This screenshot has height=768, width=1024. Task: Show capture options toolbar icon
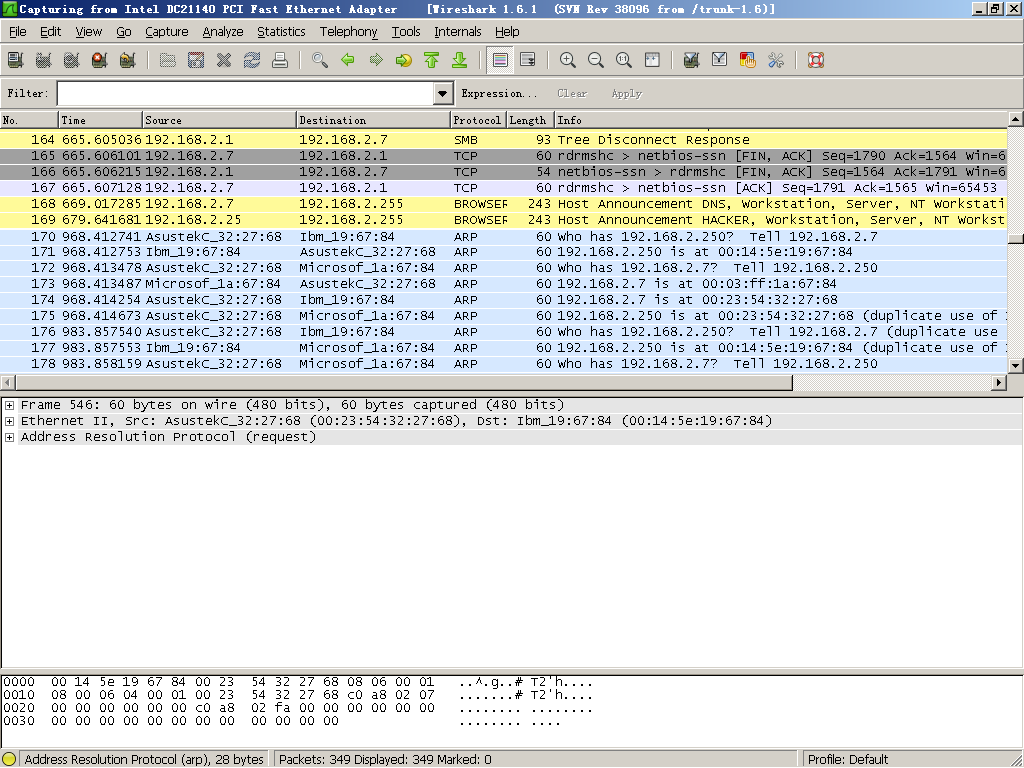coord(44,60)
